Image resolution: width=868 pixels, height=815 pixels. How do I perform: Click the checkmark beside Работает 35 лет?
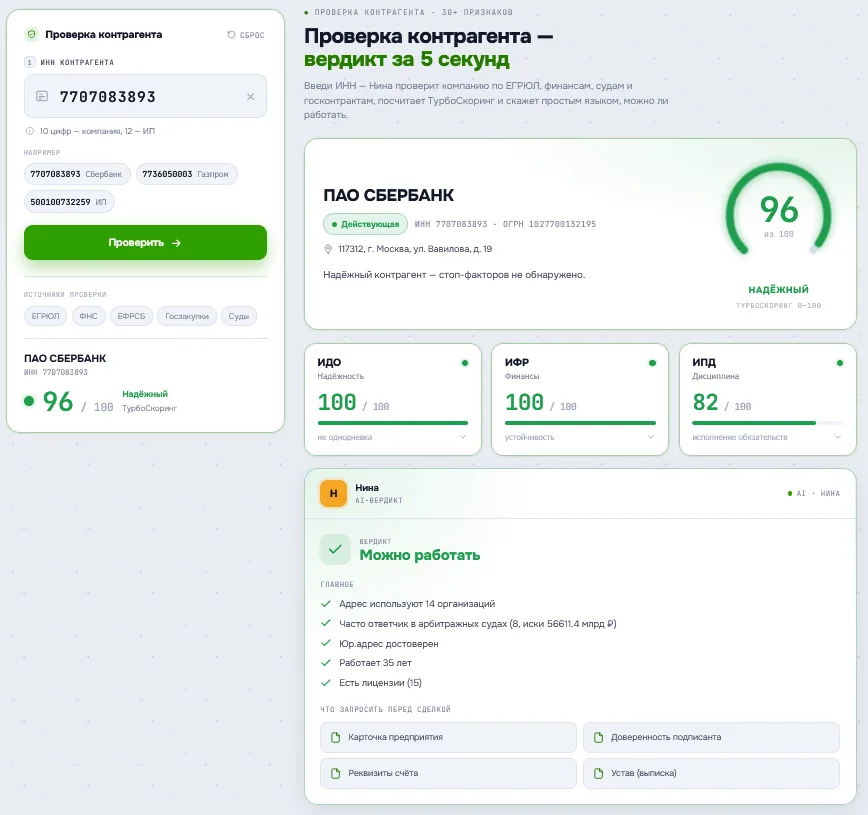coord(326,663)
